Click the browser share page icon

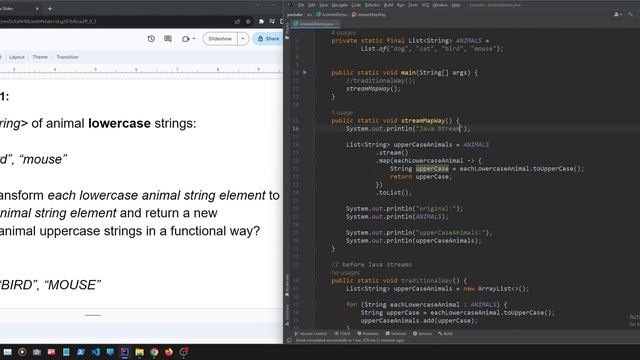click(237, 21)
